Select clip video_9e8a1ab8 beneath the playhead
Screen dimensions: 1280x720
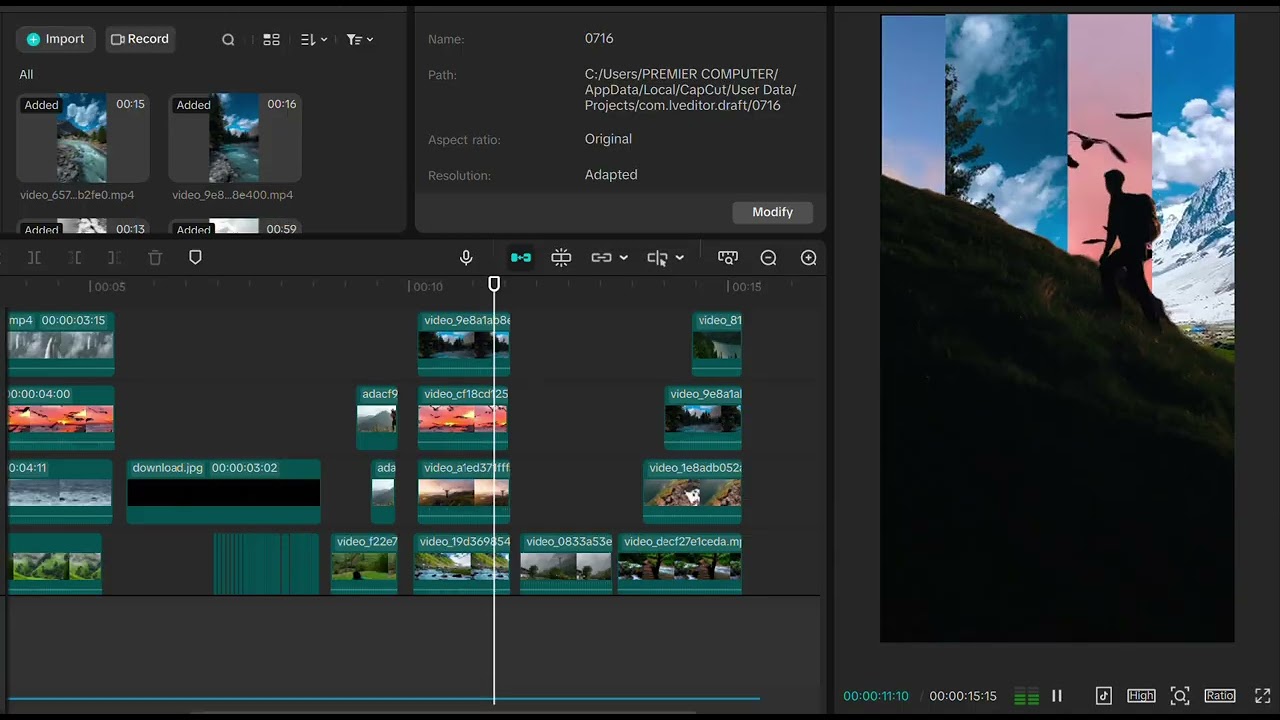coord(464,344)
